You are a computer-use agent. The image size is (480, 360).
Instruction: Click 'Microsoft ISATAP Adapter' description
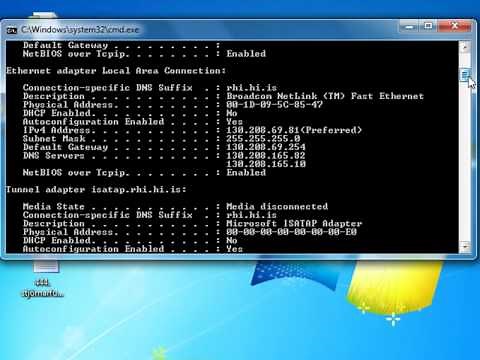[x=294, y=224]
